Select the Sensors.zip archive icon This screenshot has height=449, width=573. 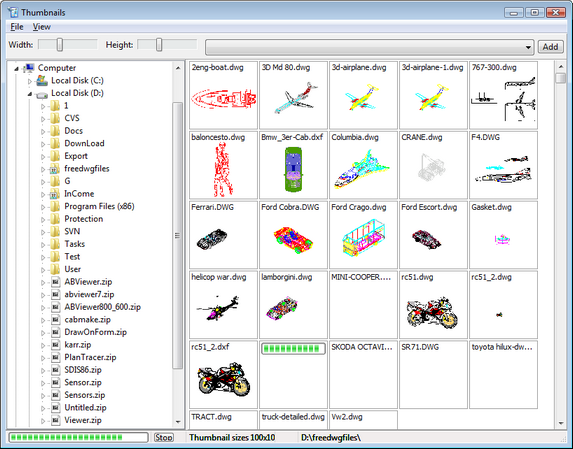point(55,395)
